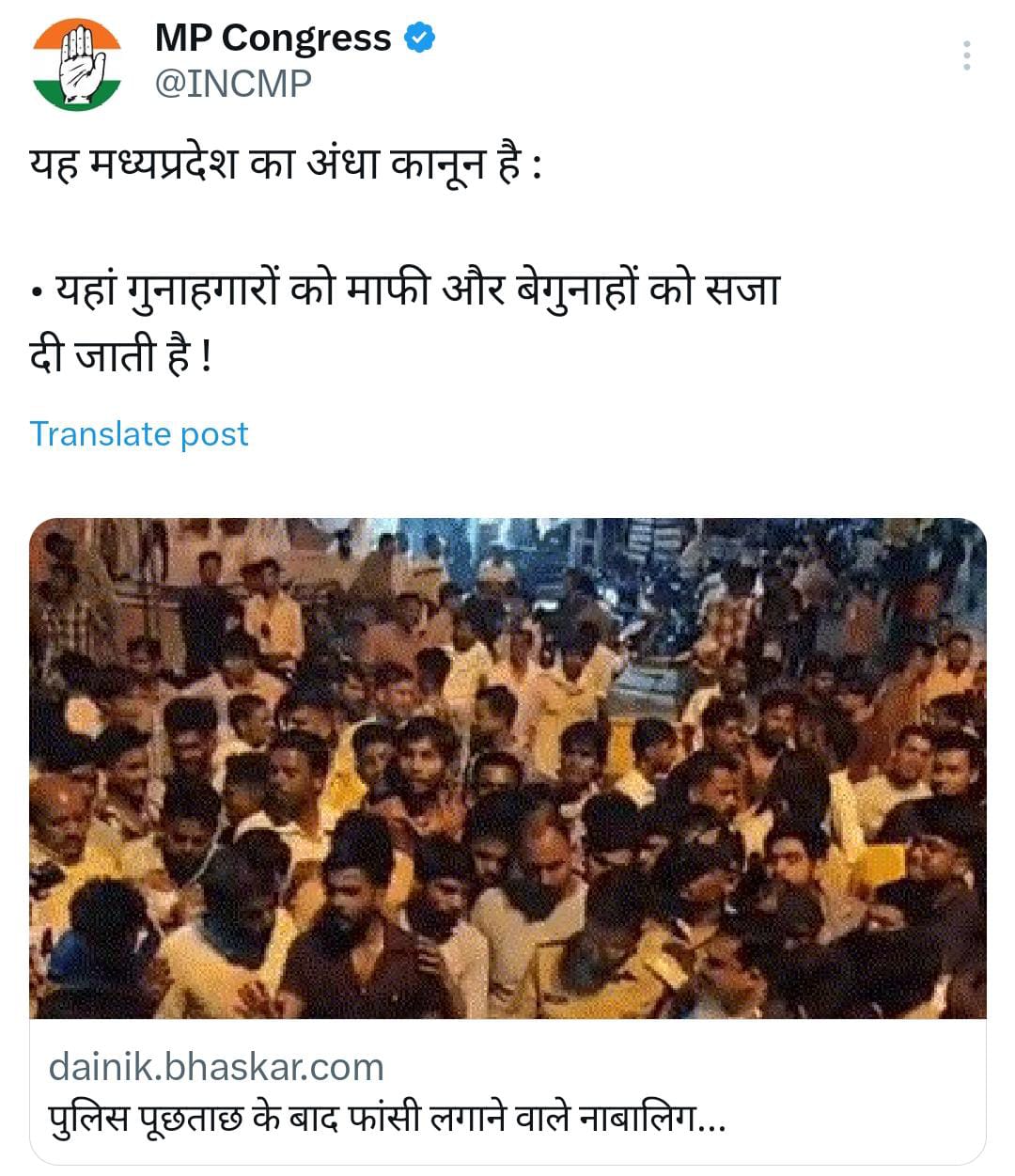Click the word post in Translate post
Image resolution: width=1015 pixels, height=1176 pixels.
pyautogui.click(x=214, y=434)
